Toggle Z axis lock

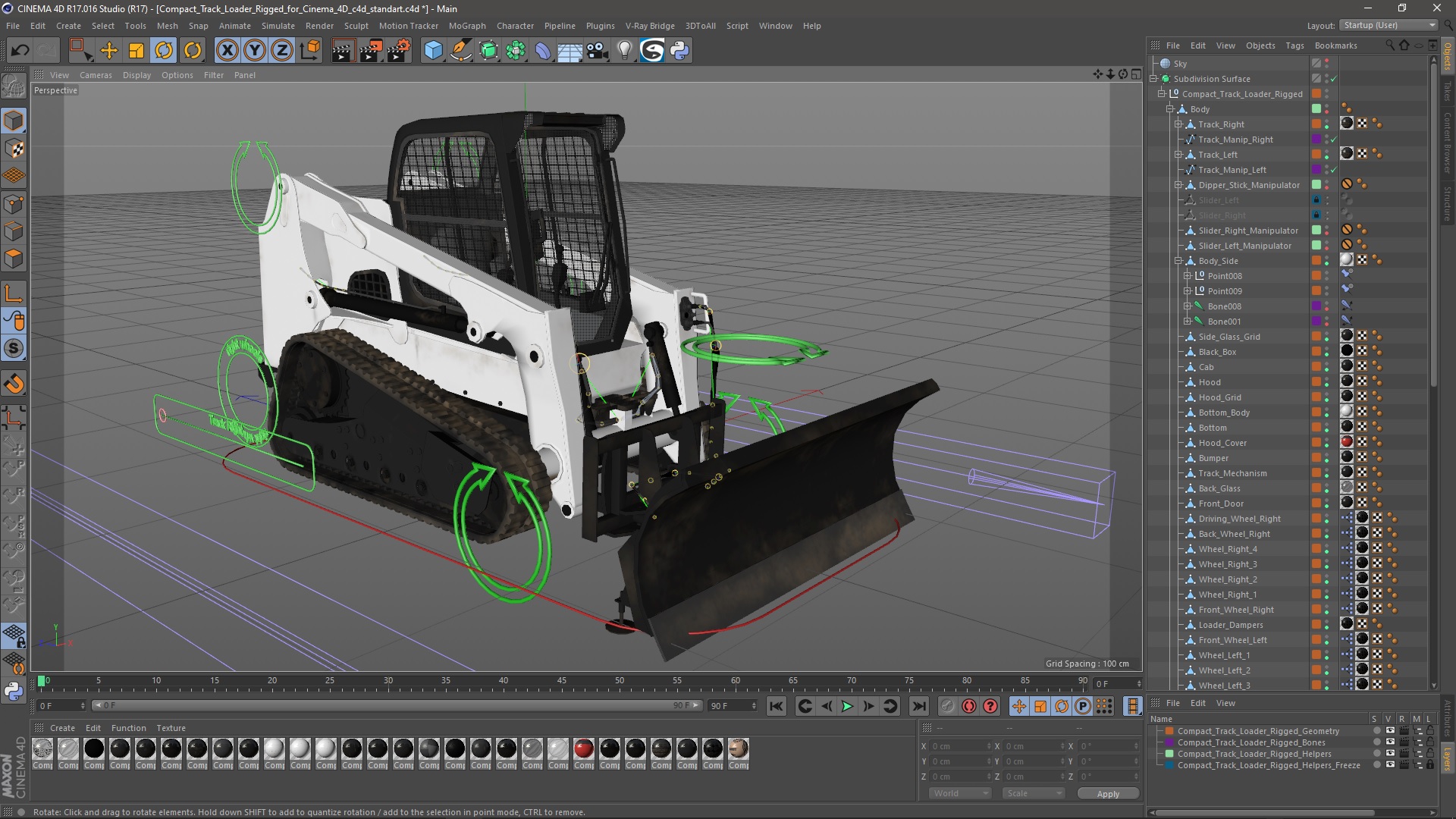point(282,51)
